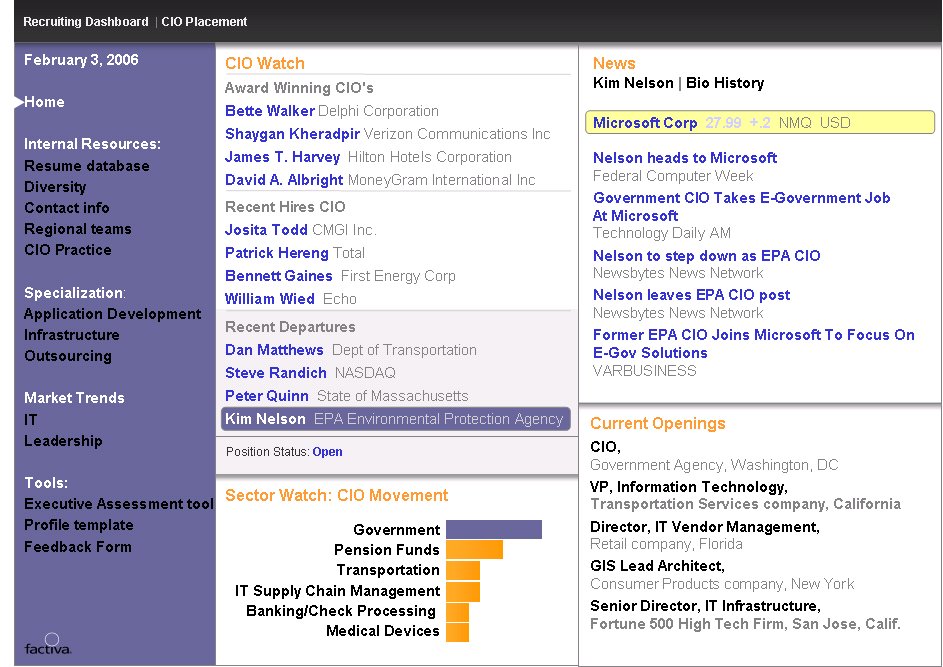Open Kim Nelson news tab

point(633,83)
